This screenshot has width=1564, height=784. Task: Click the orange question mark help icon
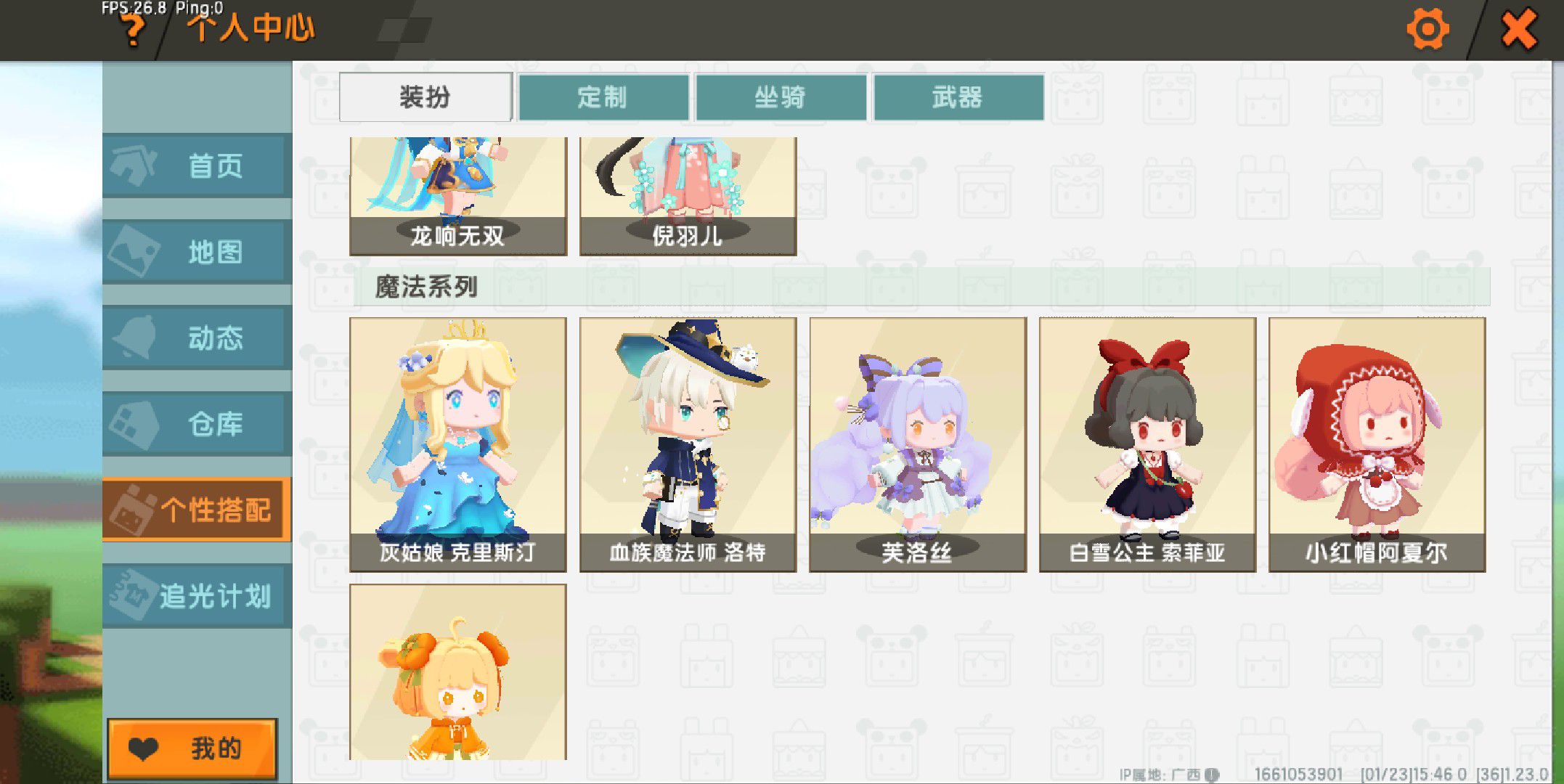(x=131, y=30)
